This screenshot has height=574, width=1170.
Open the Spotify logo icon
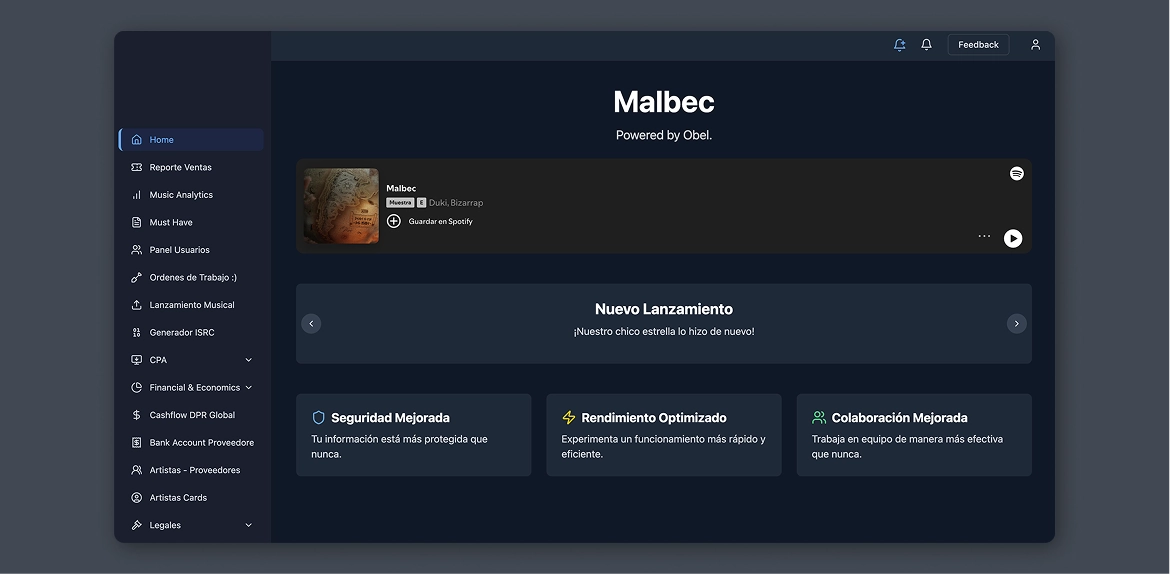1016,174
